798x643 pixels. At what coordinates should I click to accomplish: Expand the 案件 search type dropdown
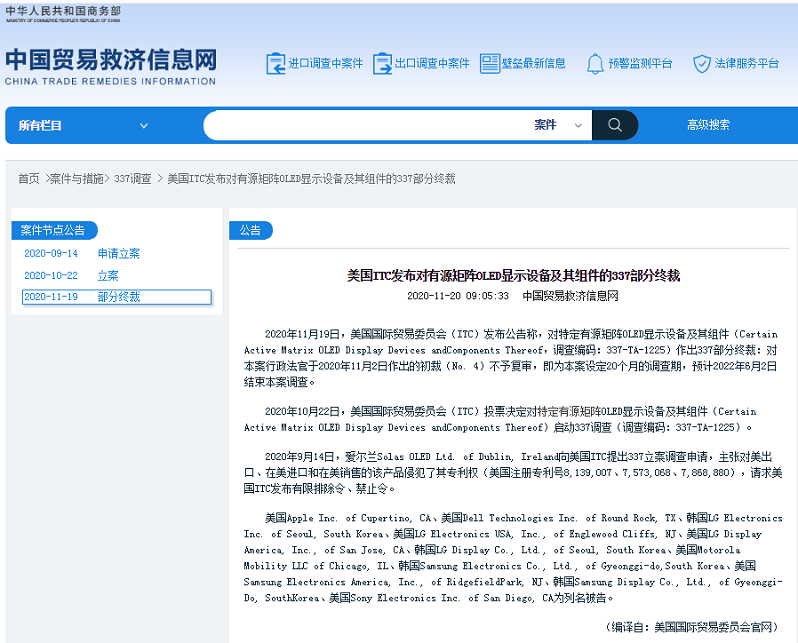(558, 125)
